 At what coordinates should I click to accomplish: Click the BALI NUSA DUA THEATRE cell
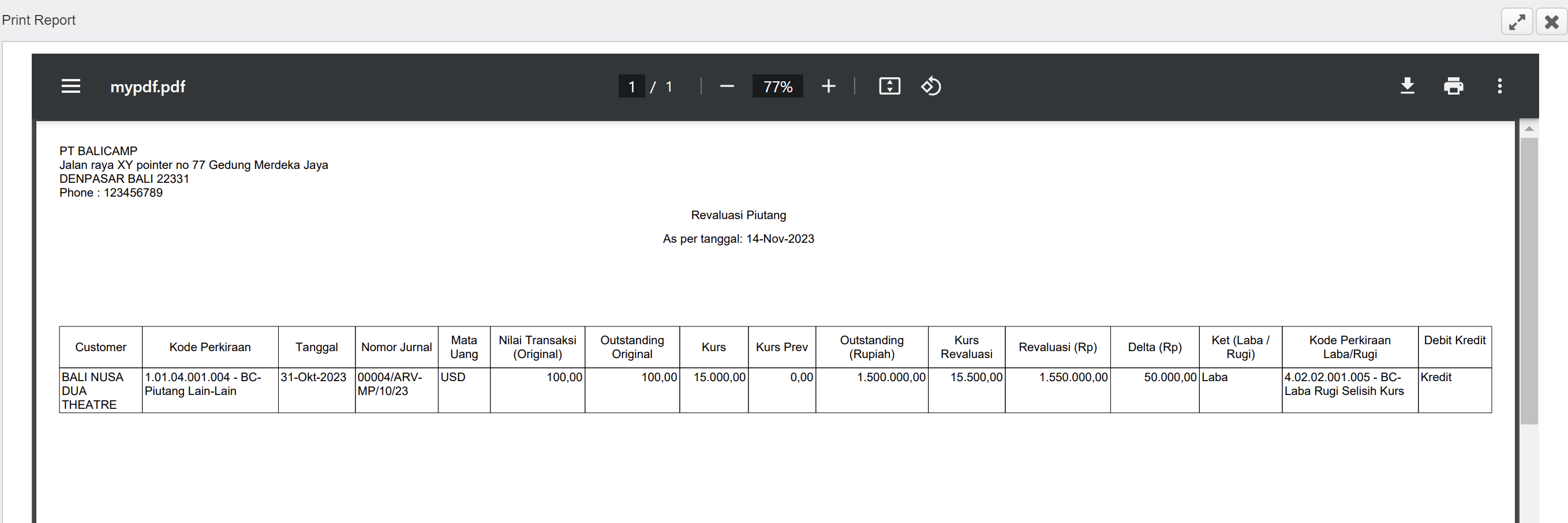pyautogui.click(x=92, y=390)
